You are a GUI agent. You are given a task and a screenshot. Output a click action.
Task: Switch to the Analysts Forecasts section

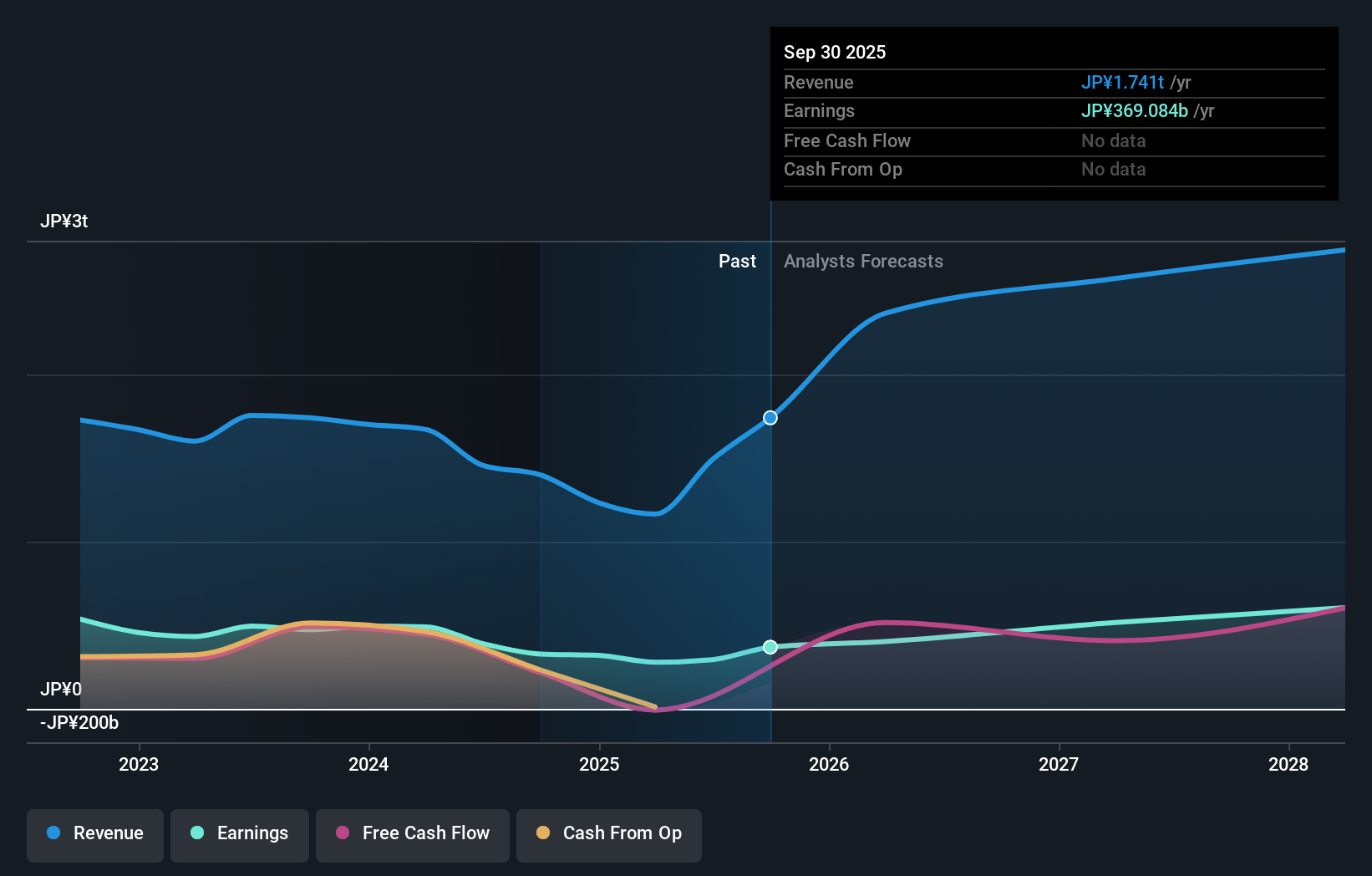(x=863, y=261)
